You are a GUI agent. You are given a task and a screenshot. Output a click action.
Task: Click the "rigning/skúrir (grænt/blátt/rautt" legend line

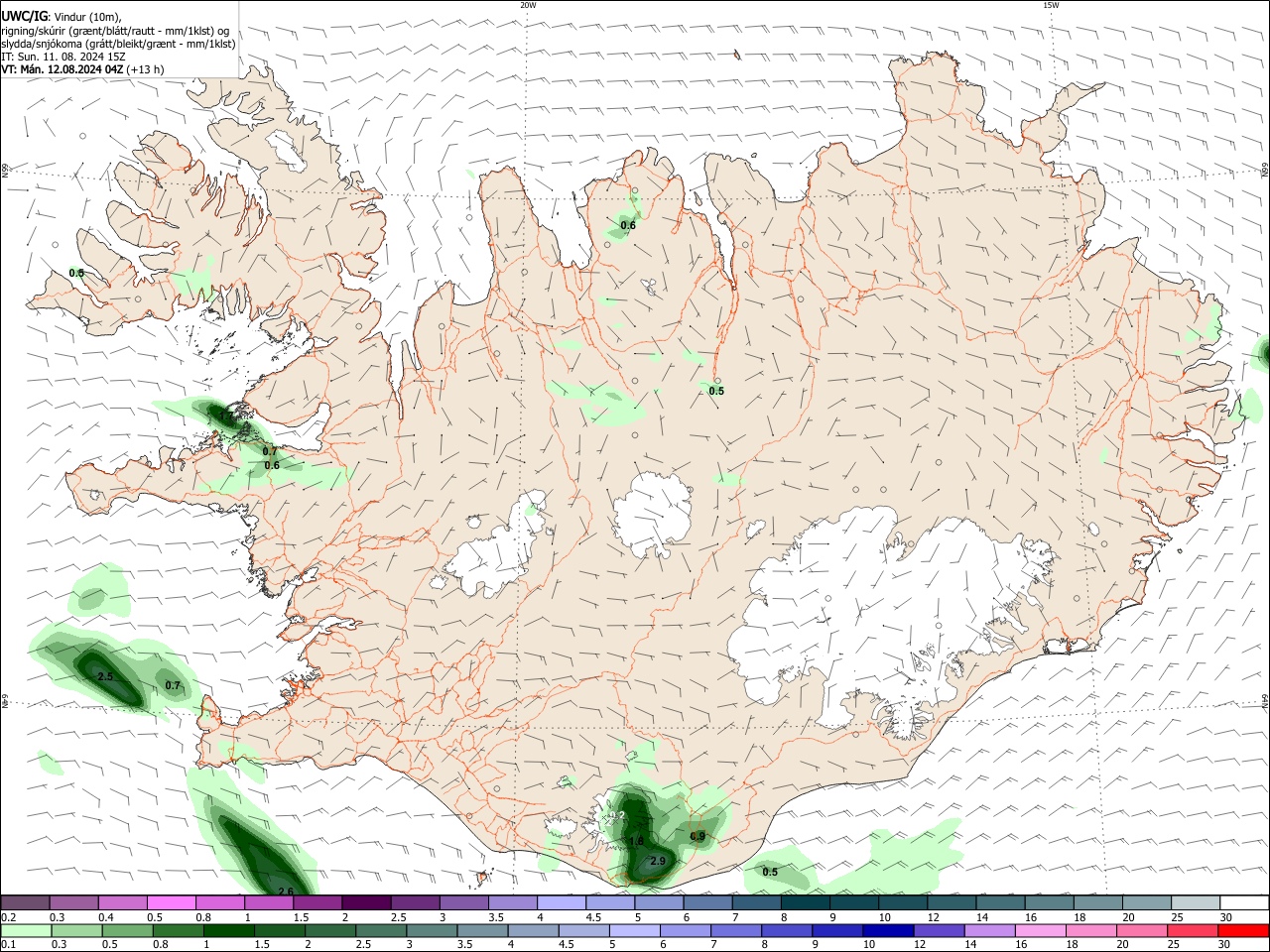(x=115, y=31)
